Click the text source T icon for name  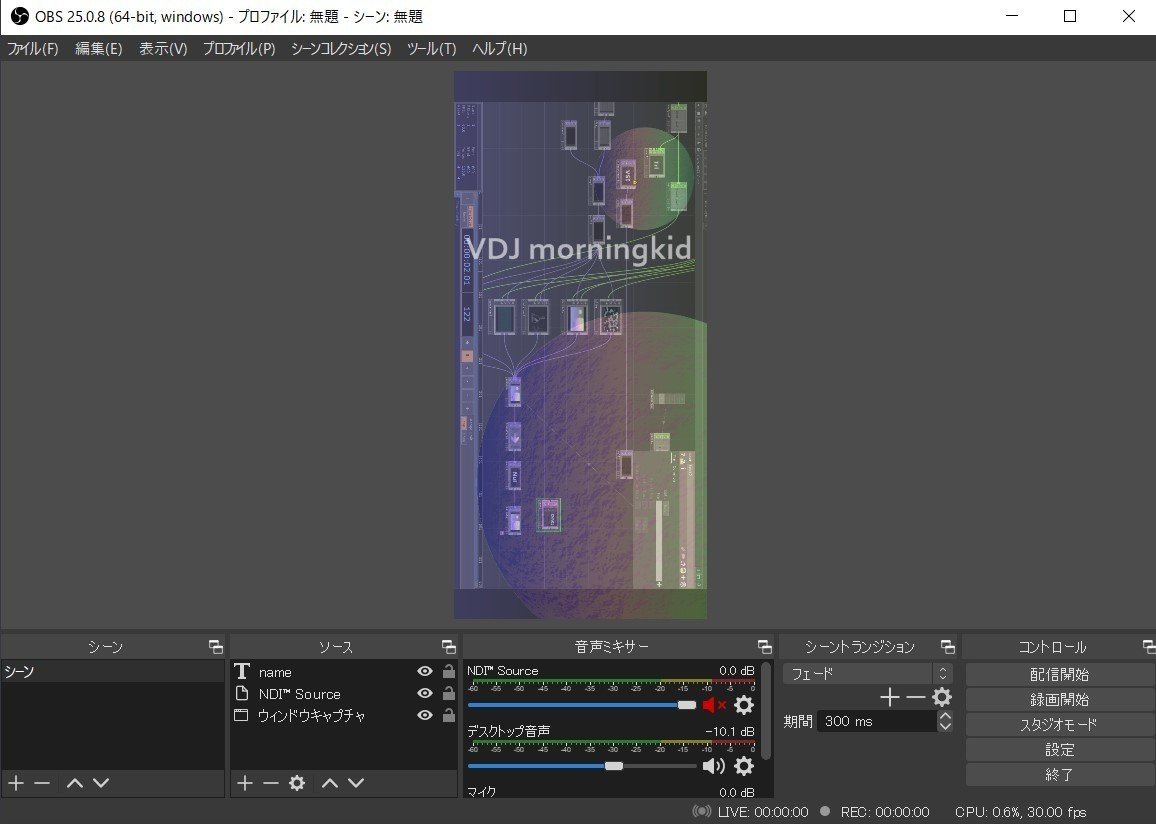click(x=242, y=671)
